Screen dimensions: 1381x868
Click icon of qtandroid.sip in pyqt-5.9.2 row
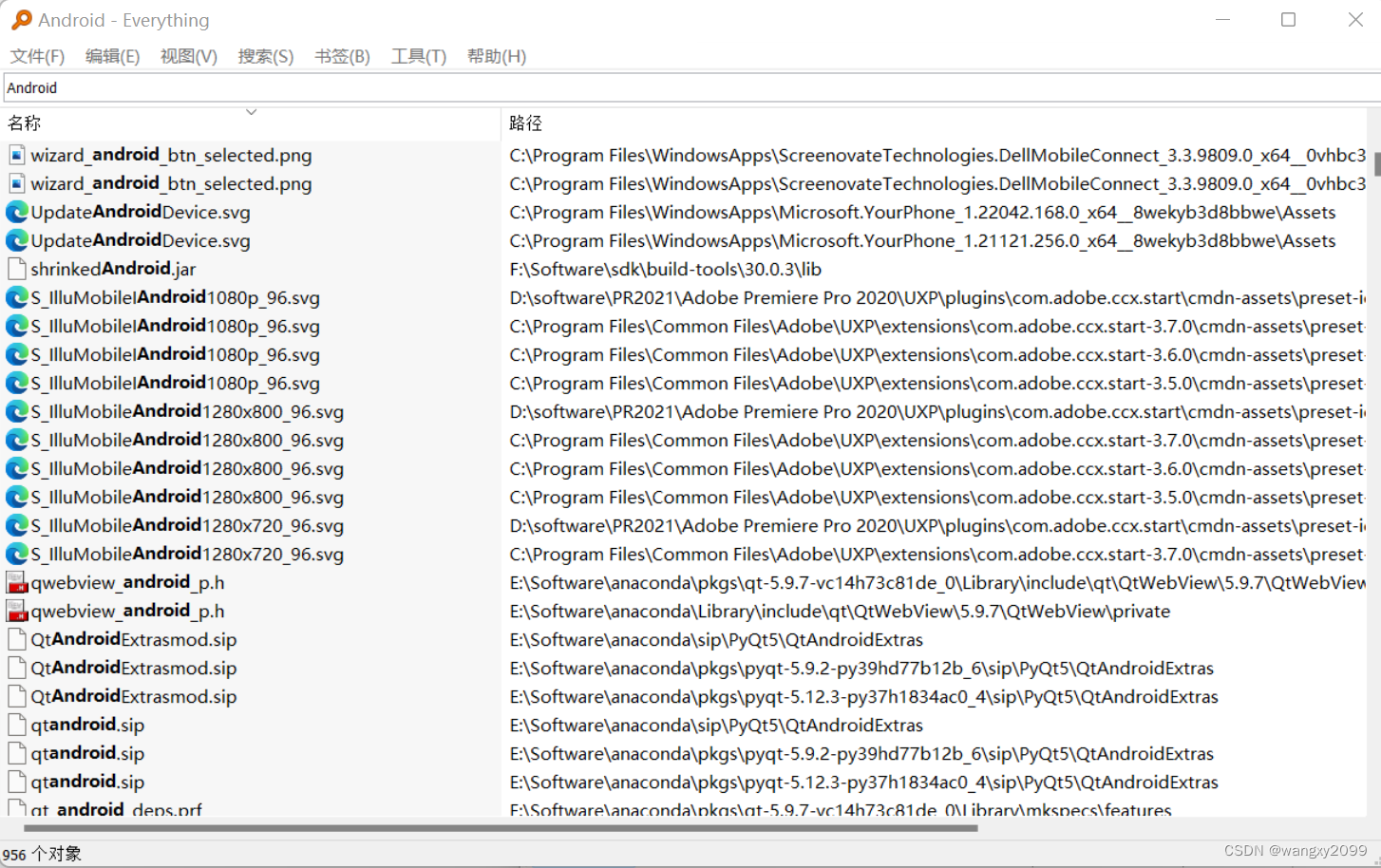17,753
